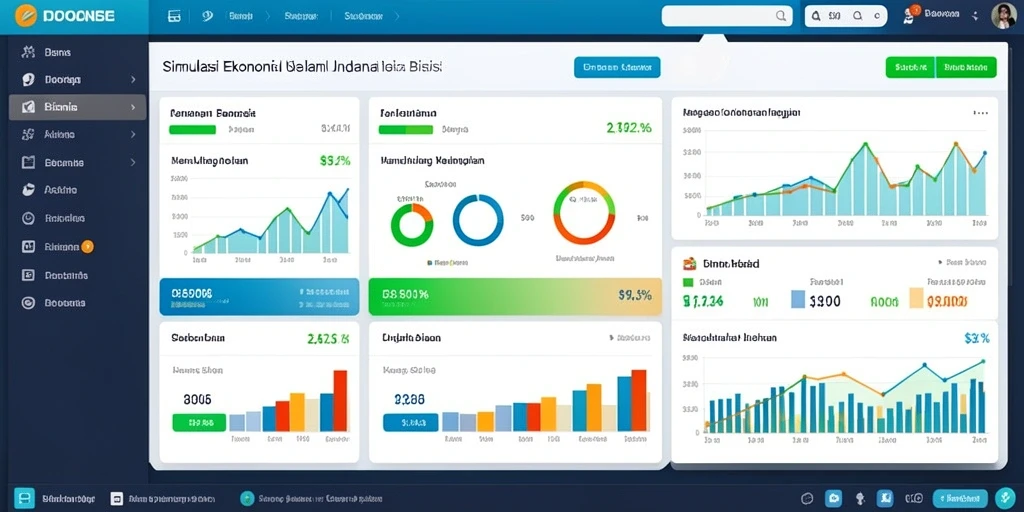Viewport: 1024px width, 512px height.
Task: Expand the second sidebar row's chevron
Action: pyautogui.click(x=133, y=80)
